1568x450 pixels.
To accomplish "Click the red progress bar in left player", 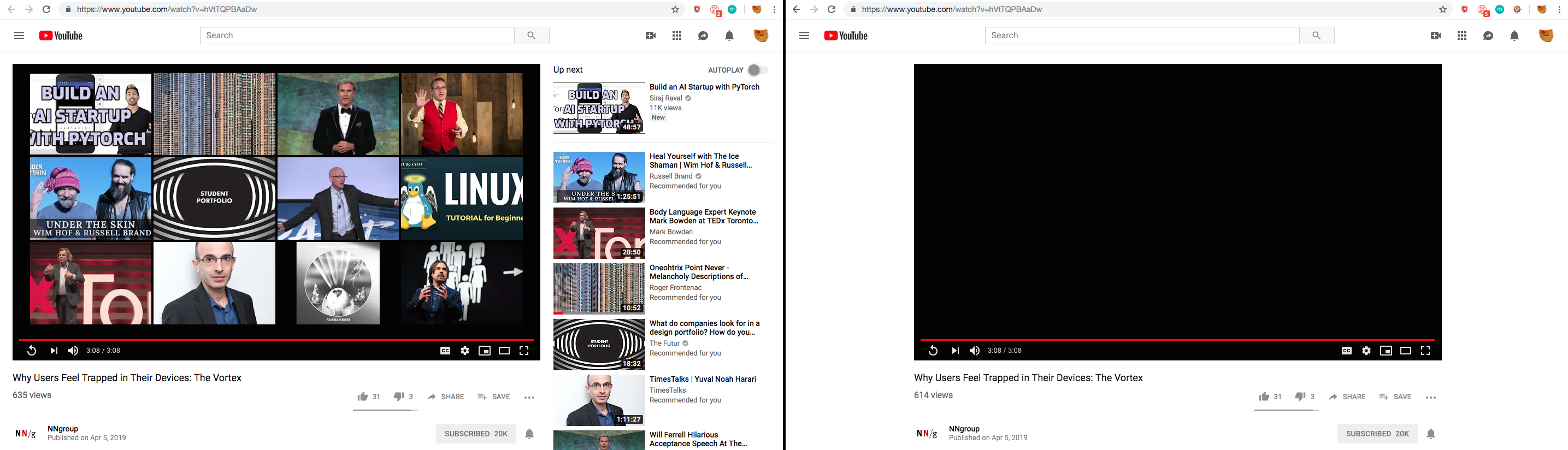I will tap(276, 339).
